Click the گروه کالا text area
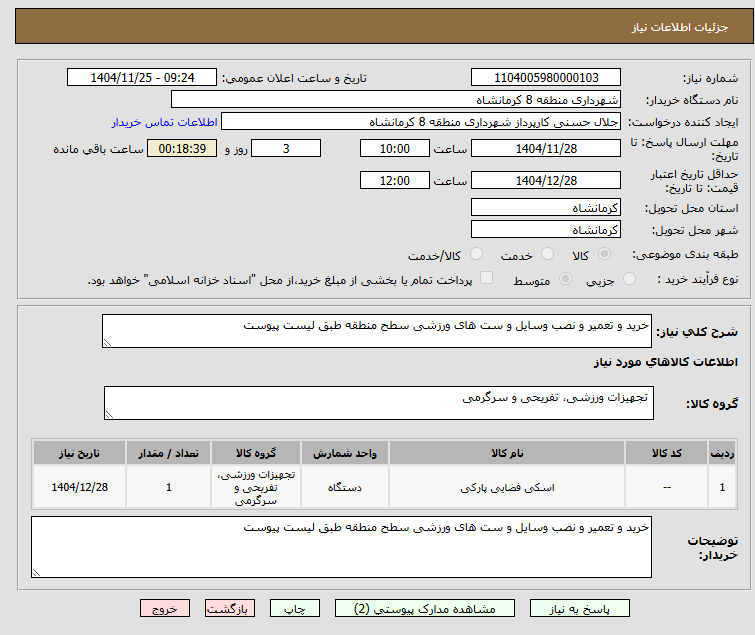Viewport: 755px width, 635px height. [379, 403]
